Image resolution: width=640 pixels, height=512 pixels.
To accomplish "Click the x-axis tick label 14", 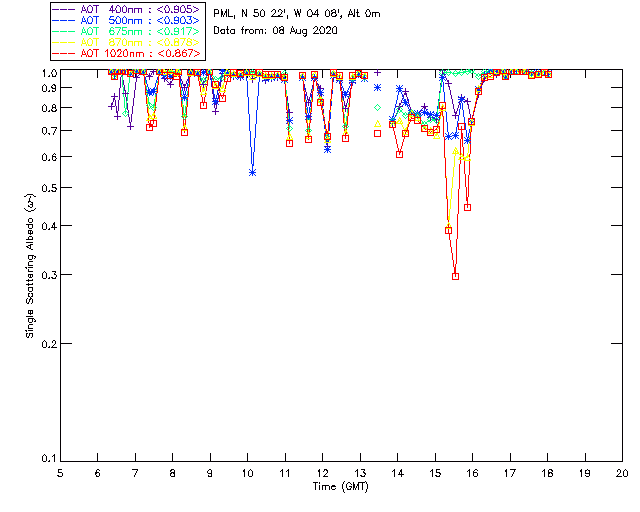I will 398,473.
